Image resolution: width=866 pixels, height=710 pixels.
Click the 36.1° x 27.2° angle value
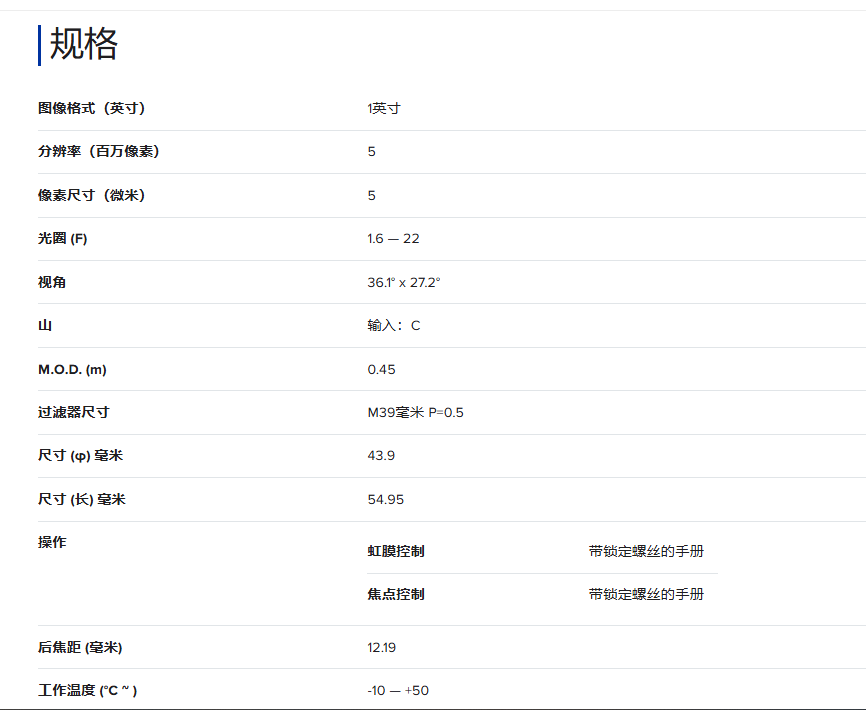(x=404, y=282)
